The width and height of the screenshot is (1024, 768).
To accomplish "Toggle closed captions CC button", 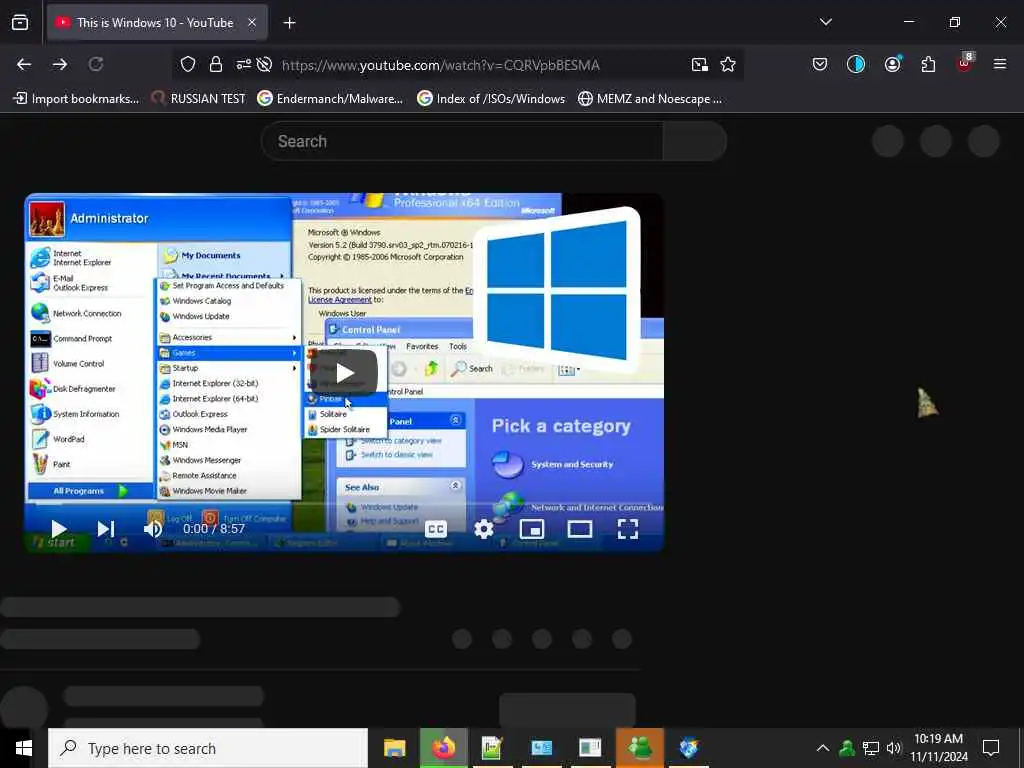I will (x=436, y=529).
